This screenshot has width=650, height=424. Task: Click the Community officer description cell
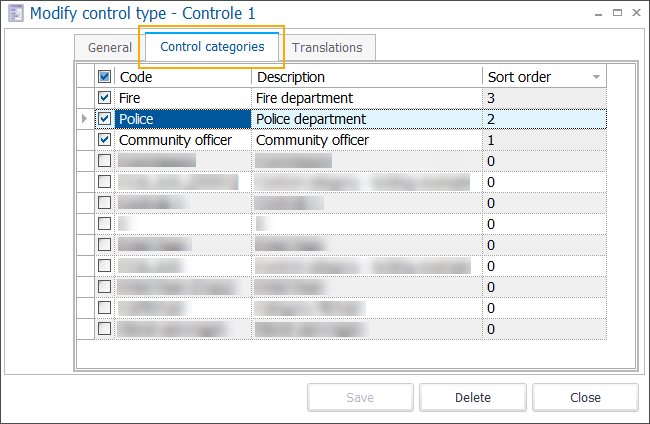click(367, 140)
